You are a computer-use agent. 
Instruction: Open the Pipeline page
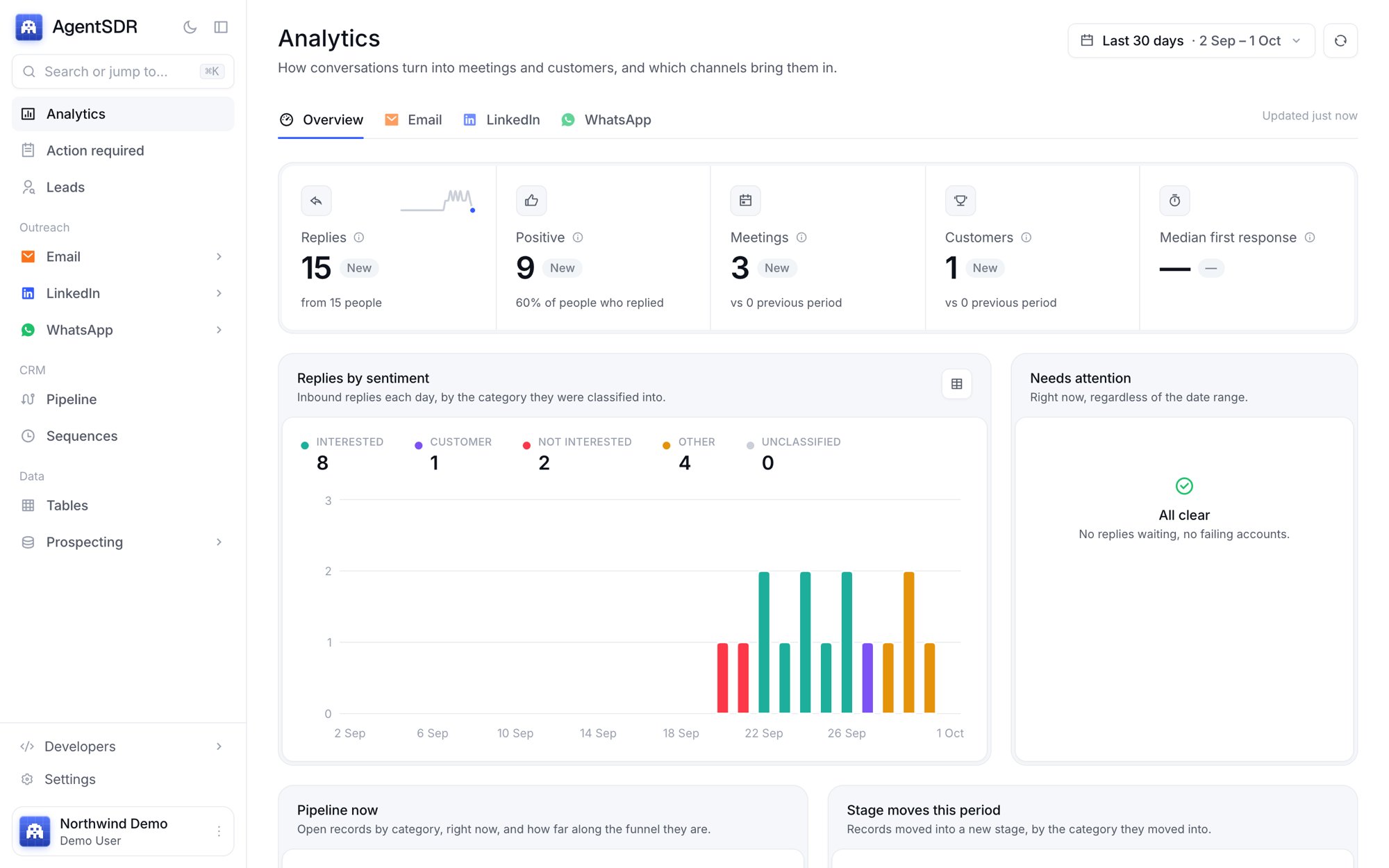(123, 399)
